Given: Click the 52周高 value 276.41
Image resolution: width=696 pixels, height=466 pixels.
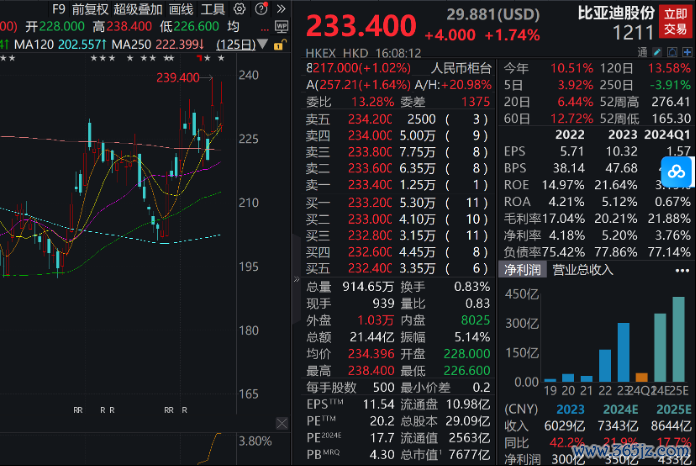Looking at the screenshot, I should pos(671,102).
